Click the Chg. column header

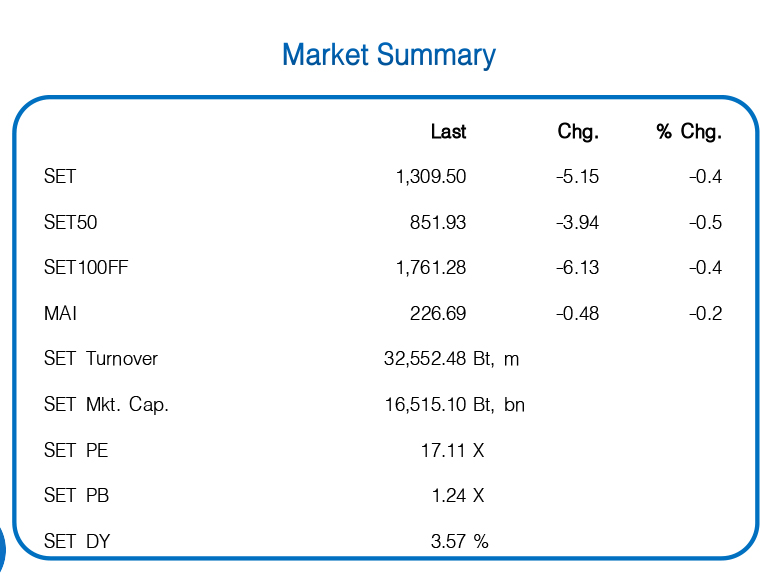coord(578,132)
